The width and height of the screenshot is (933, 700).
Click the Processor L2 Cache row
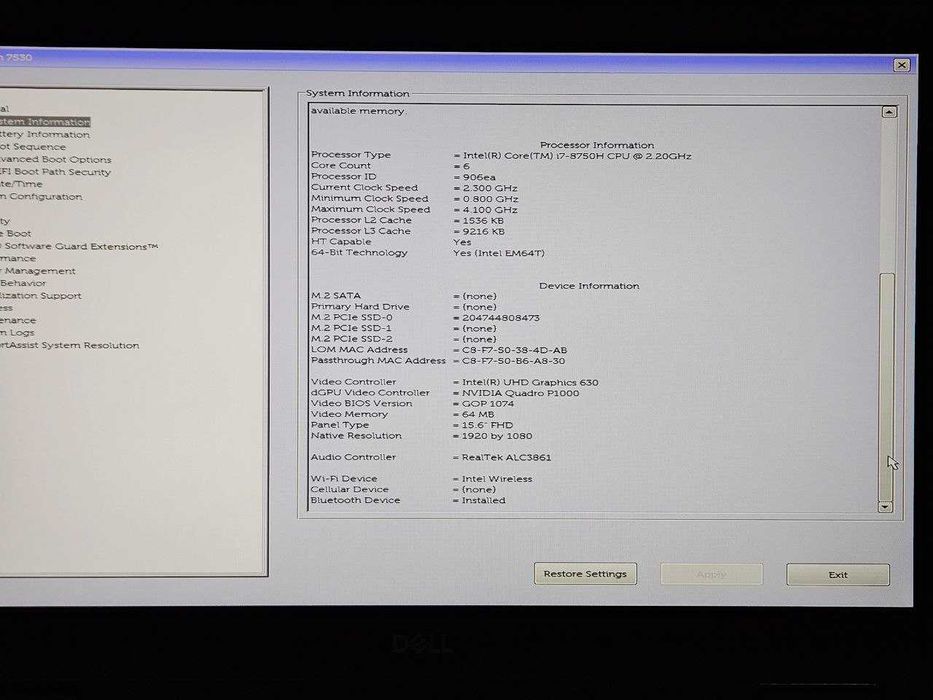tap(408, 220)
